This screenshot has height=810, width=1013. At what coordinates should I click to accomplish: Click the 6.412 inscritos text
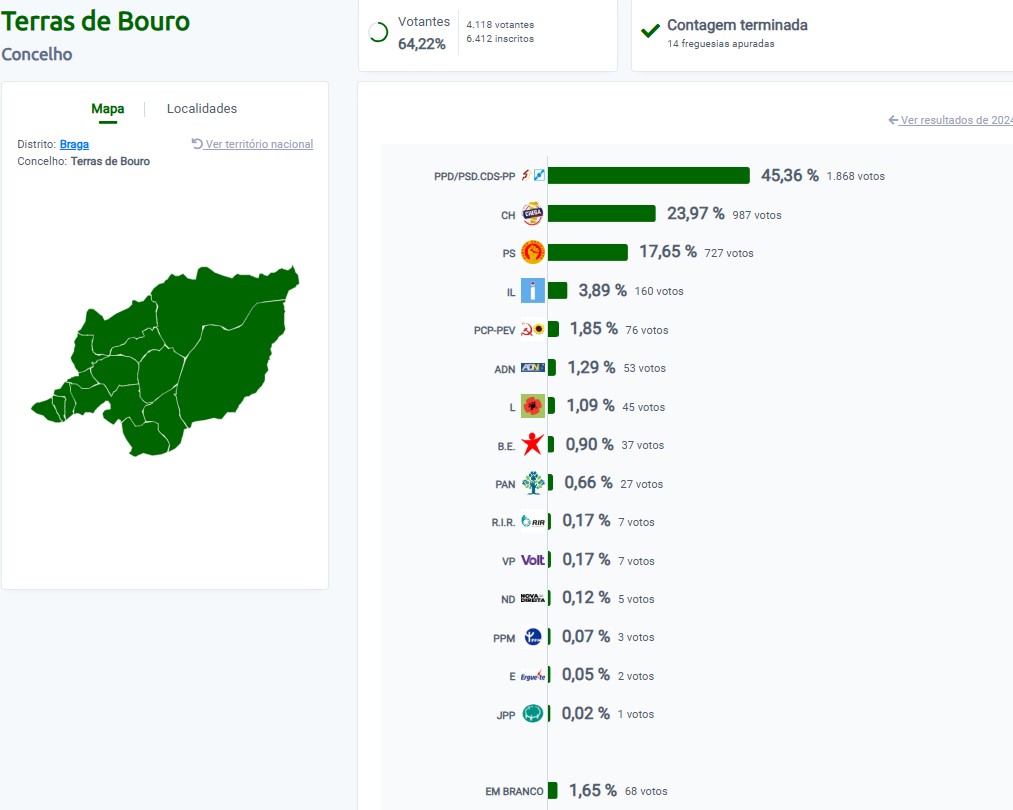tap(500, 39)
